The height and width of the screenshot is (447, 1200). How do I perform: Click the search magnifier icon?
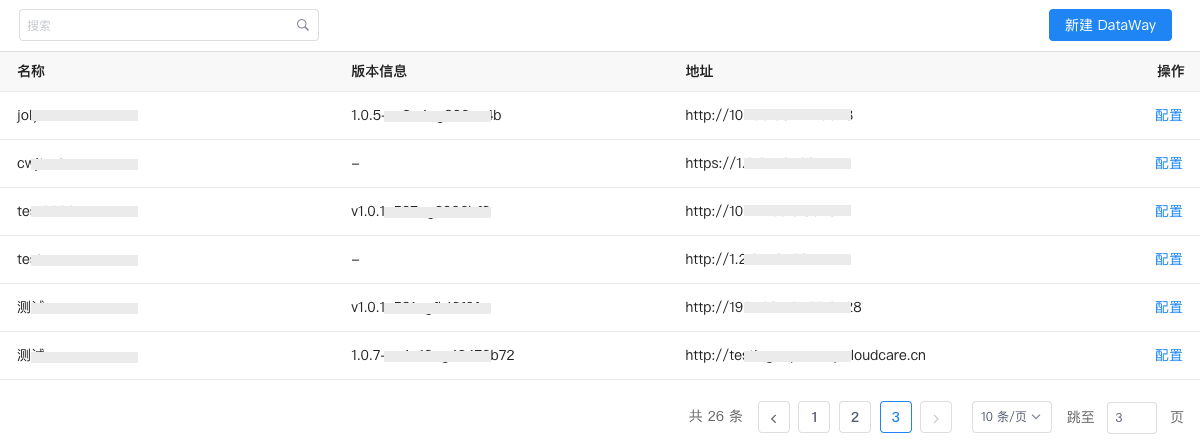pyautogui.click(x=303, y=25)
